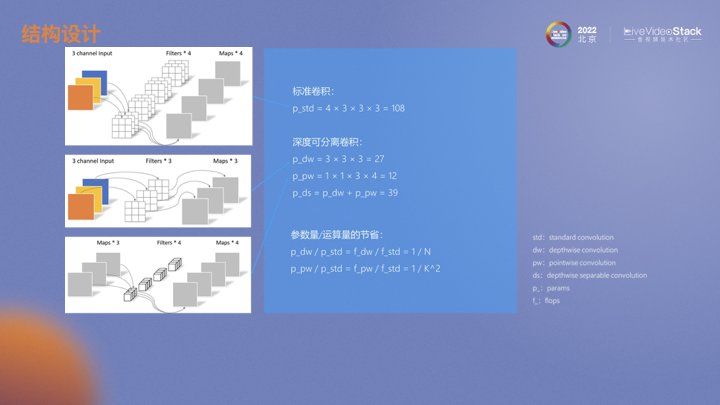Viewport: 720px width, 405px height.
Task: Select the pointwise convolution diagram at bottom
Action: 158,274
